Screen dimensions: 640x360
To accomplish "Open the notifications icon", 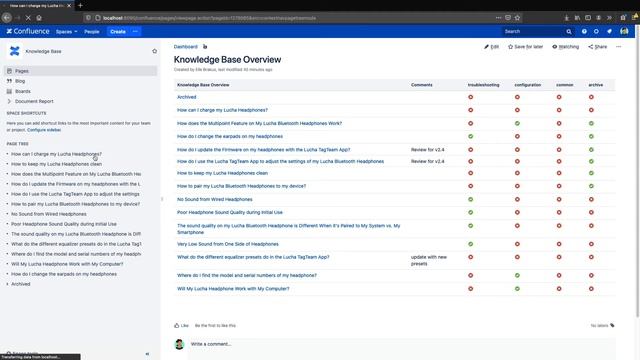I will [x=609, y=31].
